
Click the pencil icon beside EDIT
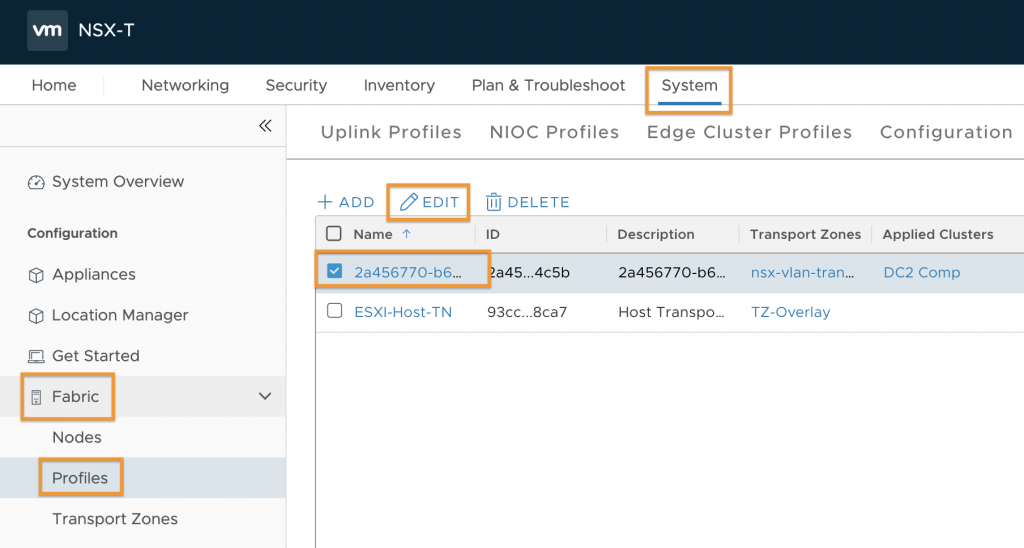(x=408, y=202)
